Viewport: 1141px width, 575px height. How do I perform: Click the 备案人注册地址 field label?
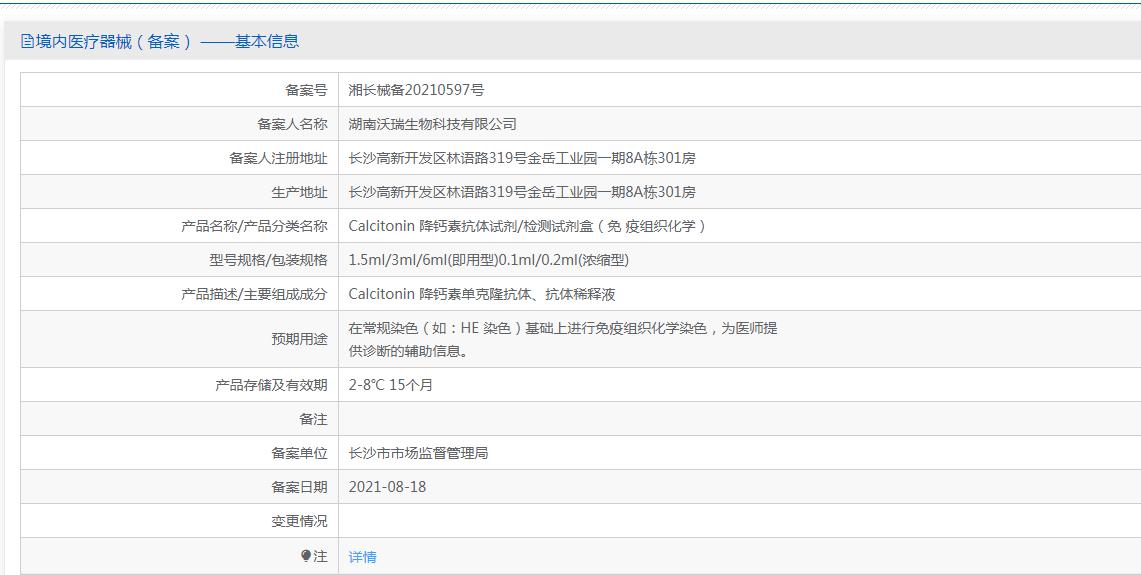coord(278,158)
